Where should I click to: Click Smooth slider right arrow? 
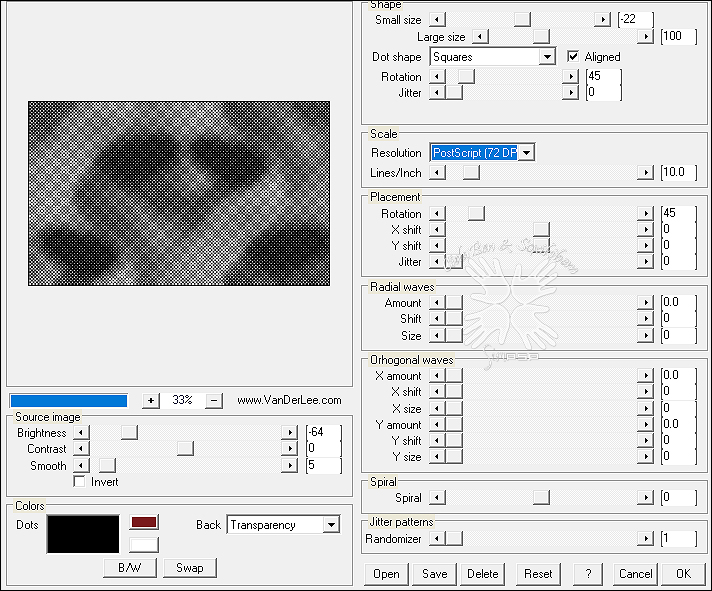[290, 465]
